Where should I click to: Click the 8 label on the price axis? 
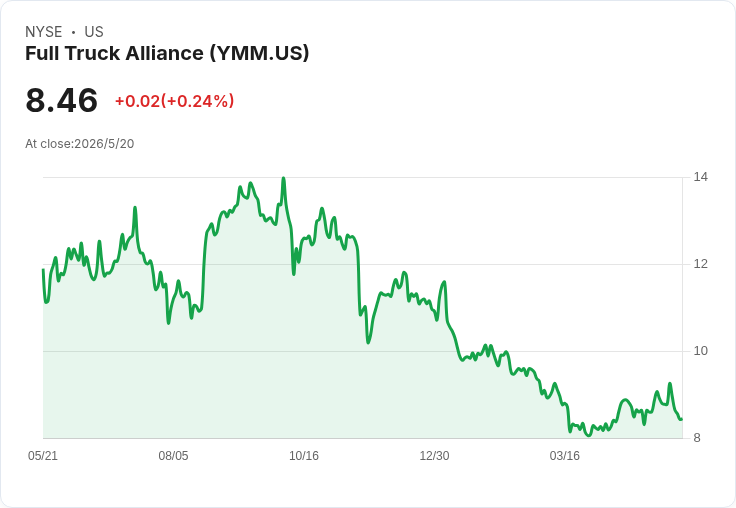[697, 438]
